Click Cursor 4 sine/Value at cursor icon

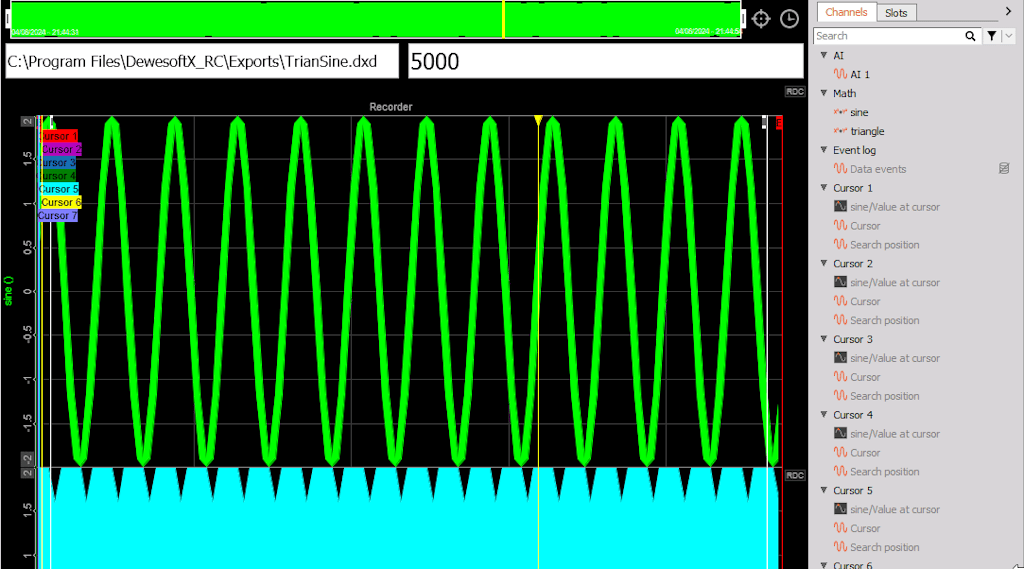click(x=840, y=433)
